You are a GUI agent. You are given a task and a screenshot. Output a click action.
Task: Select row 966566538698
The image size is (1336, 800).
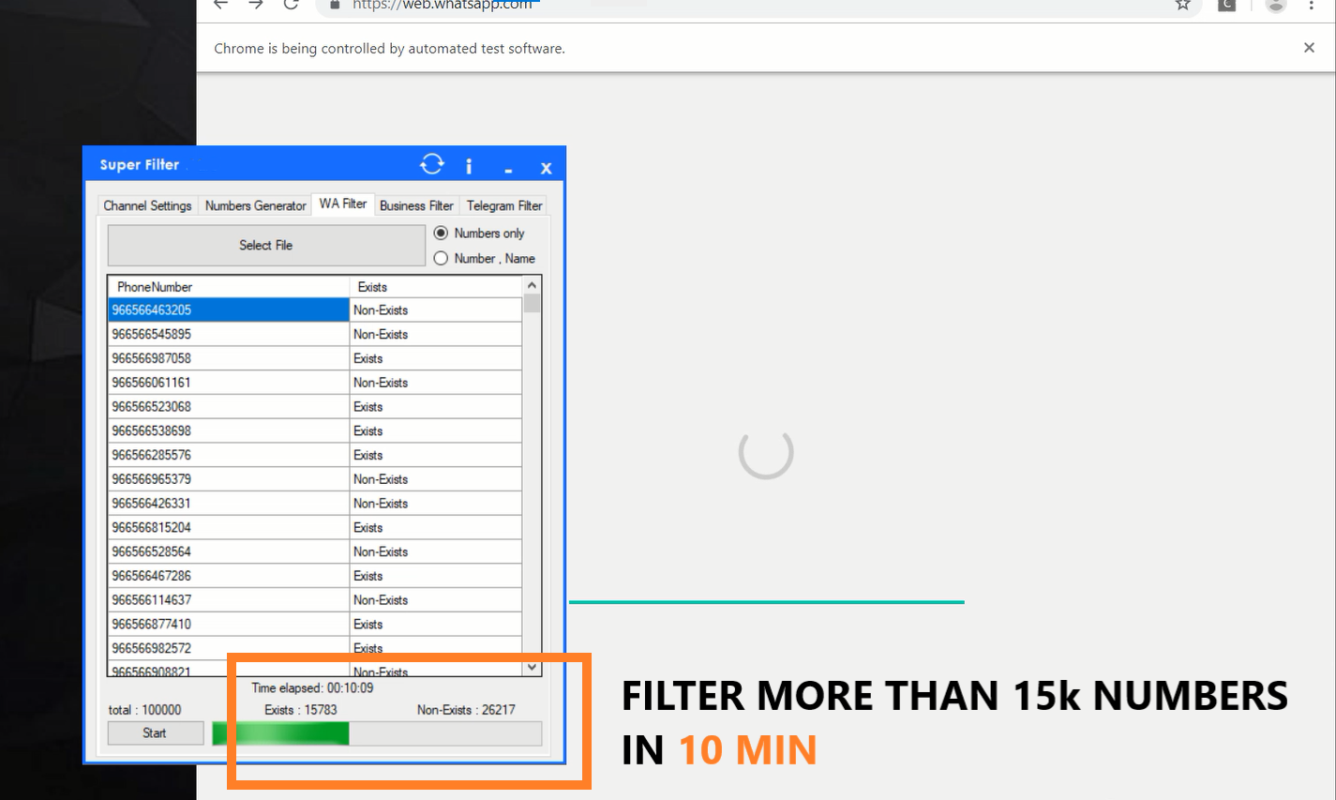coord(315,431)
